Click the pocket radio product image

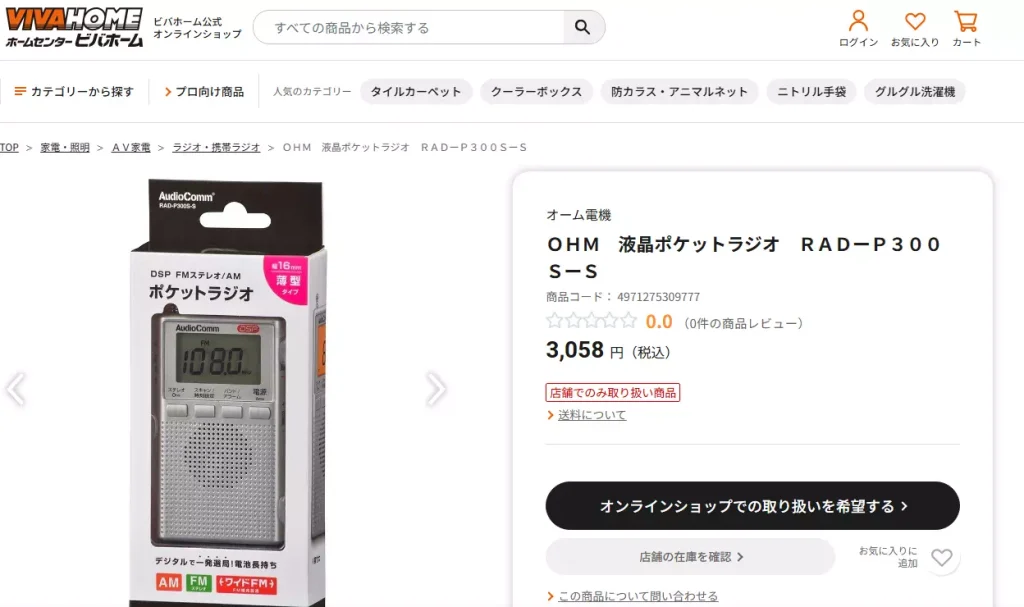(x=225, y=392)
